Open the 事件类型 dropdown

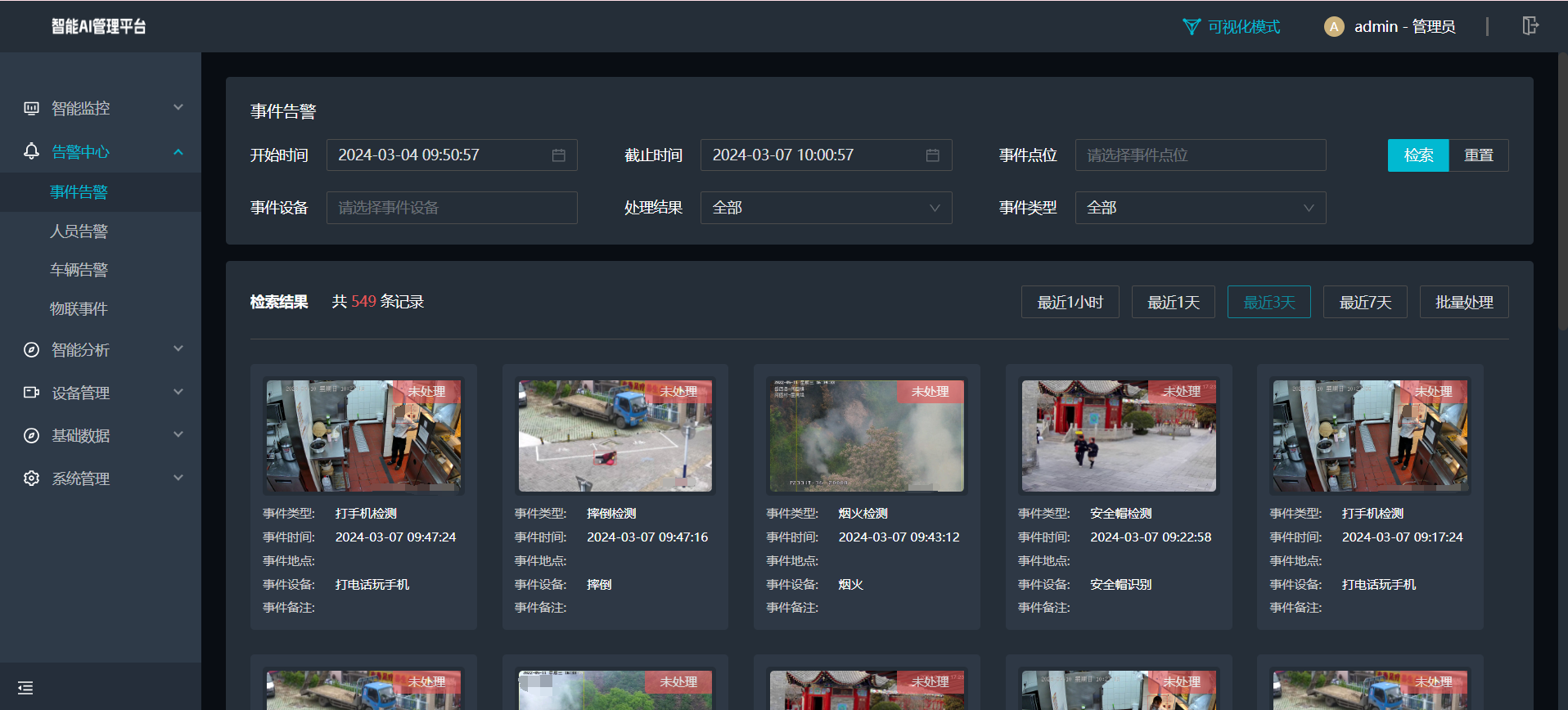[1201, 208]
